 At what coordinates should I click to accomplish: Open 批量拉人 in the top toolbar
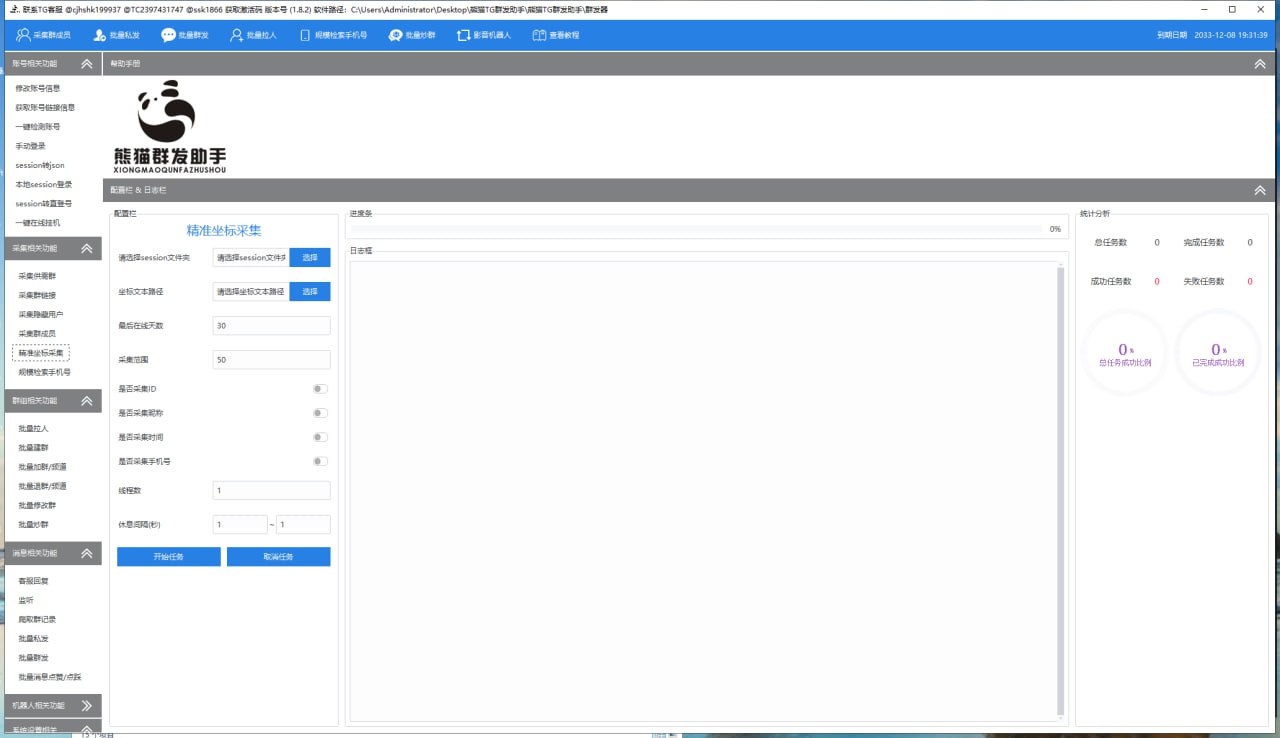(237, 35)
